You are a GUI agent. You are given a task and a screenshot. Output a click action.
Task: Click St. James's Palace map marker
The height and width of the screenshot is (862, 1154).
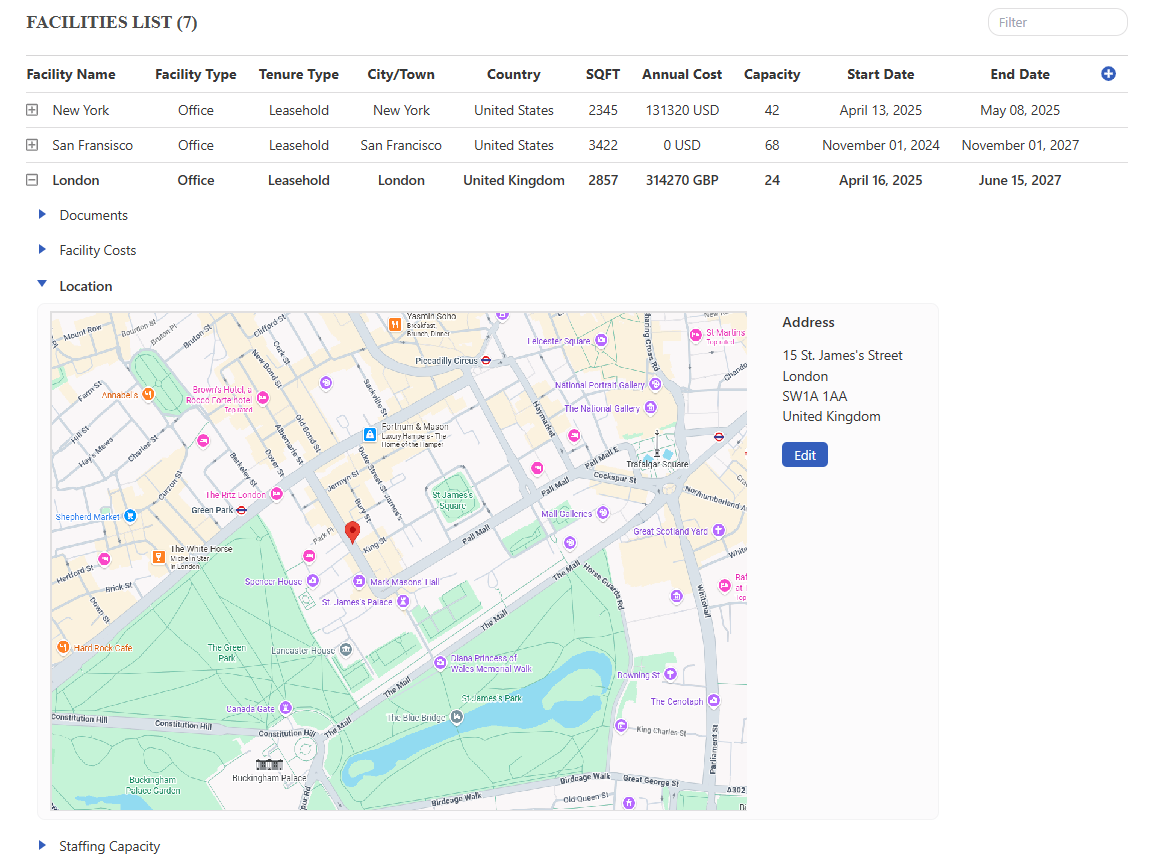click(x=403, y=602)
